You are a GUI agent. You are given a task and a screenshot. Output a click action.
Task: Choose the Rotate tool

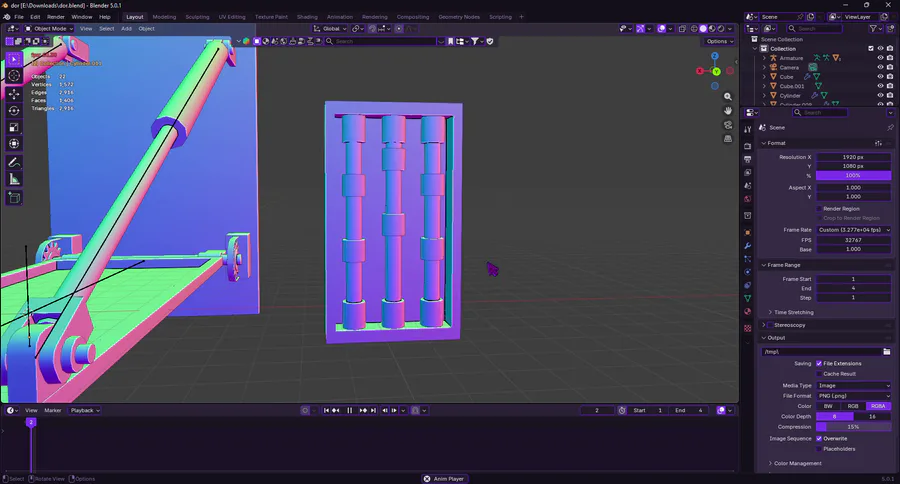[x=14, y=111]
